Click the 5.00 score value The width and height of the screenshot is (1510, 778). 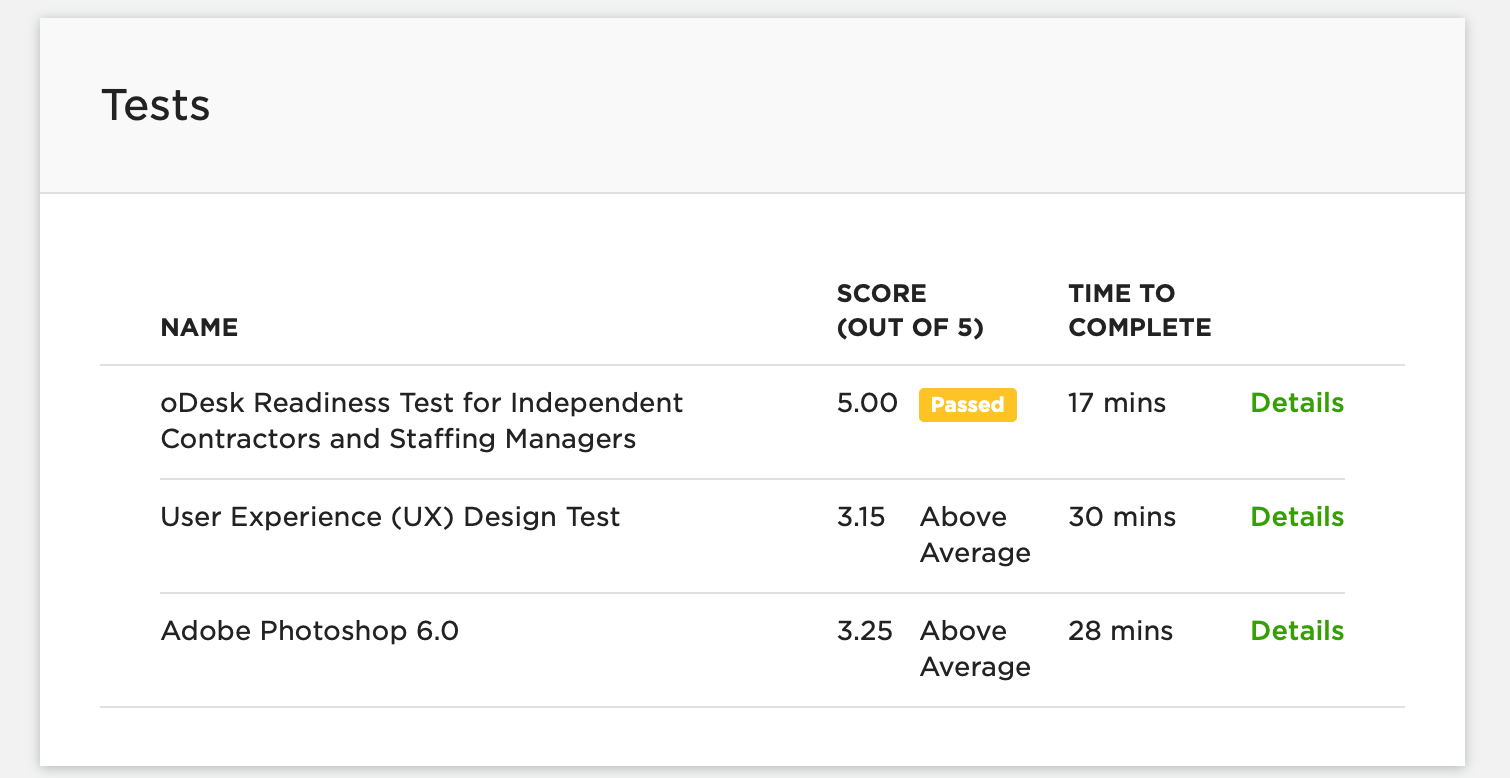coord(867,403)
